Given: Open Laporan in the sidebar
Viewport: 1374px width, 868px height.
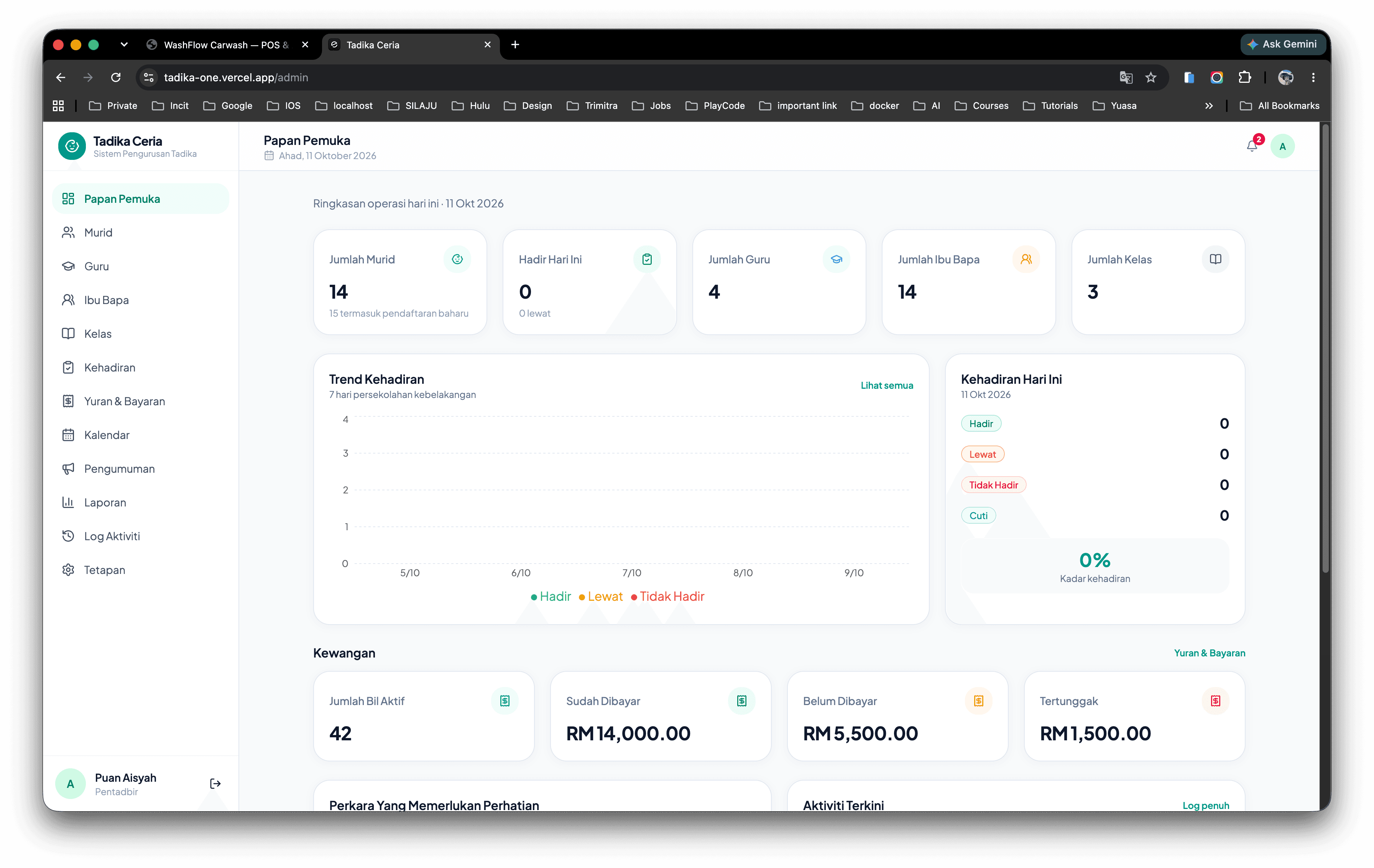Looking at the screenshot, I should 140,503.
